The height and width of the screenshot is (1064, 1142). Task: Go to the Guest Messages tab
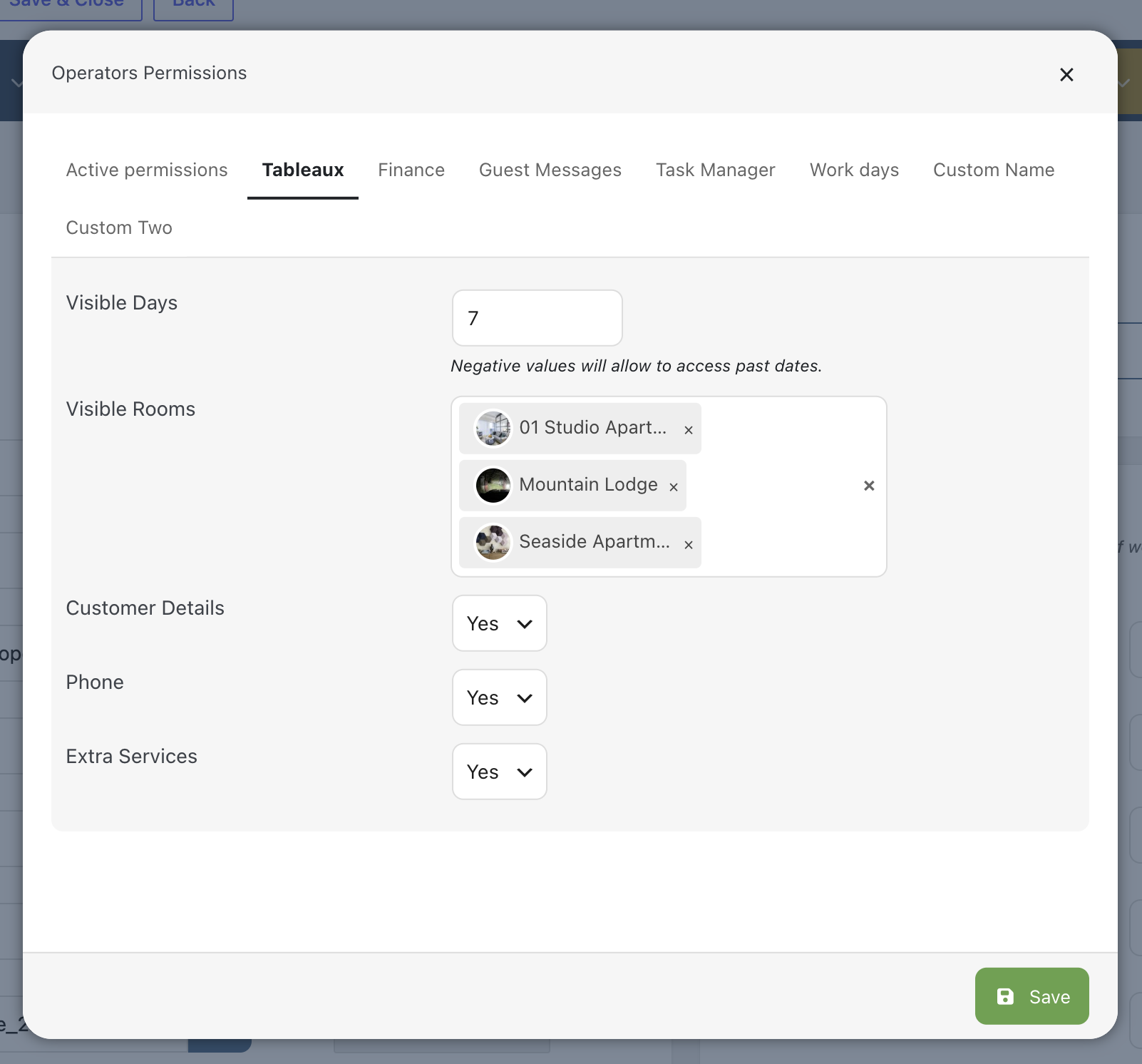pos(550,170)
